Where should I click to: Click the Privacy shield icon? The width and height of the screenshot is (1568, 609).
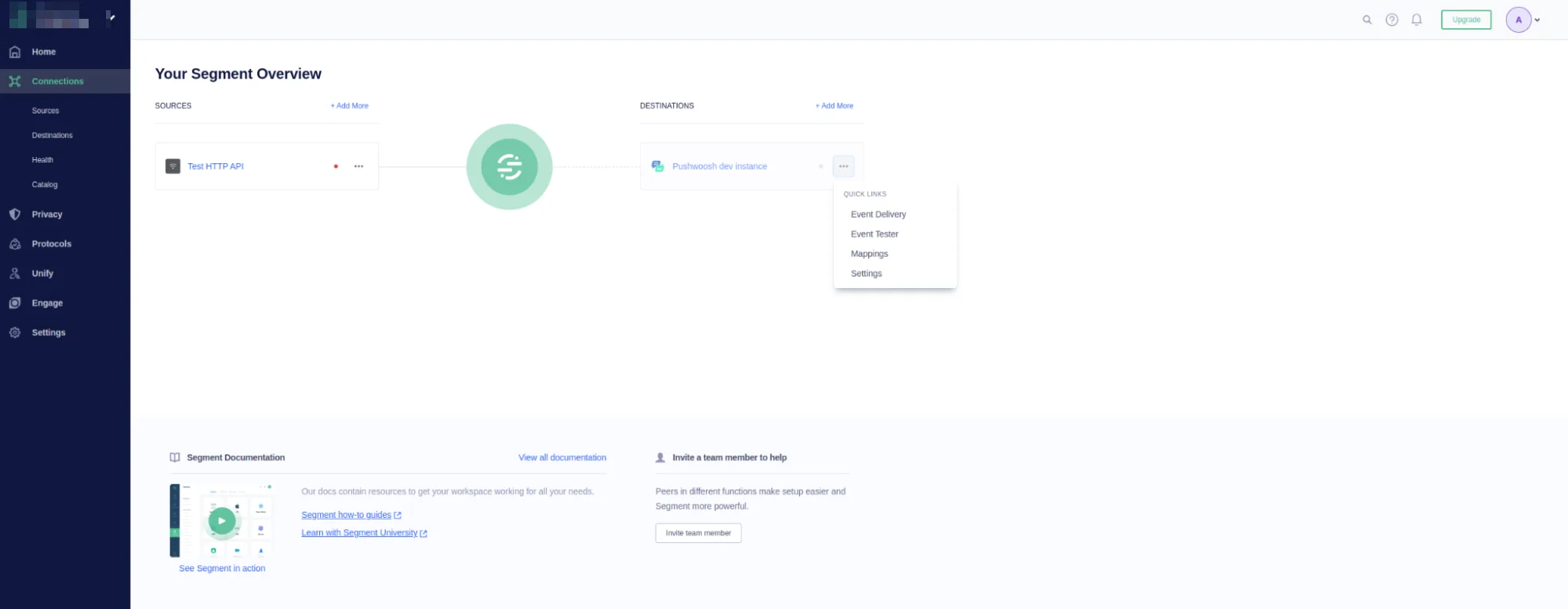point(15,214)
